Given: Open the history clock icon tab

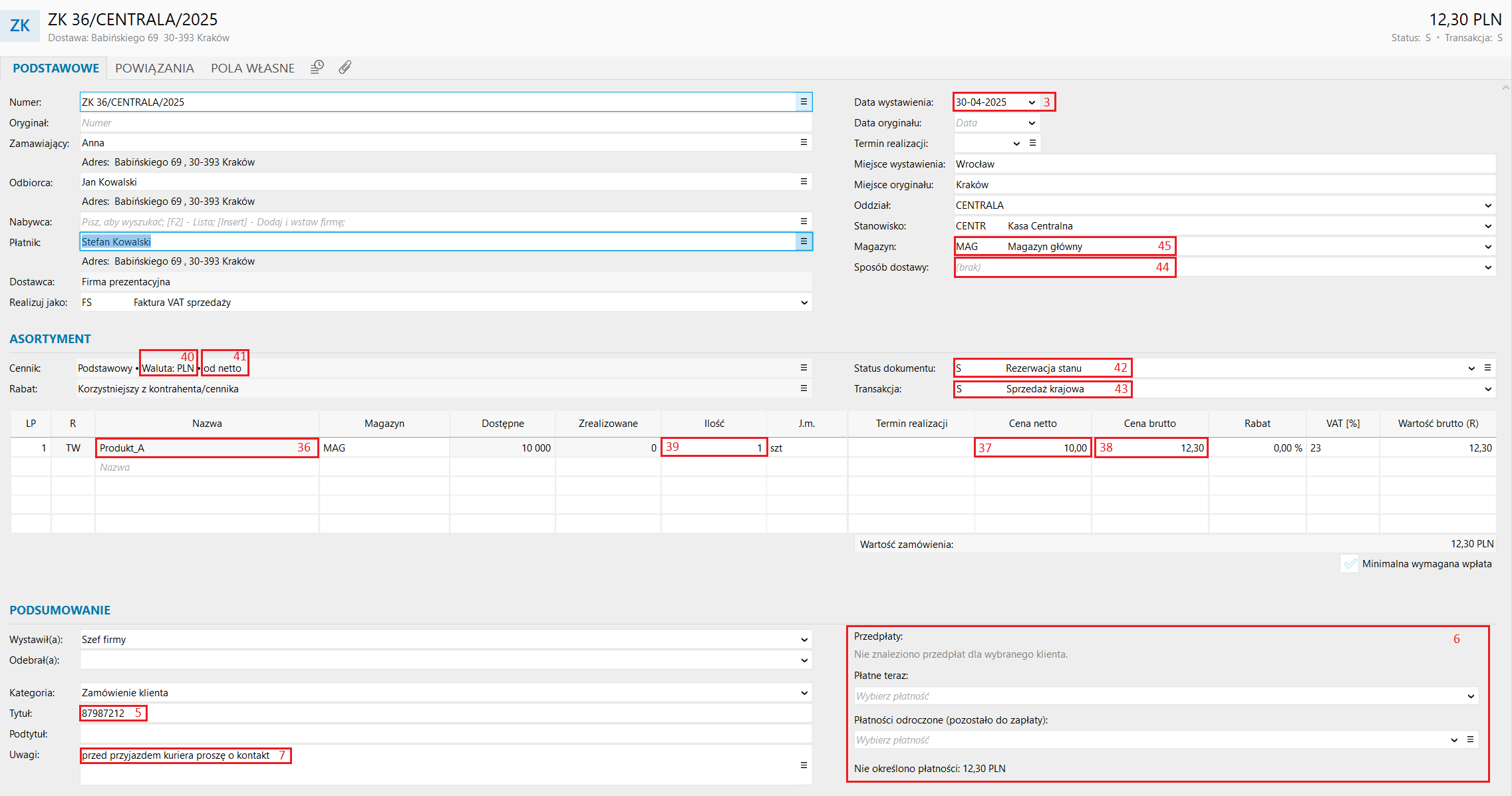Looking at the screenshot, I should [x=317, y=67].
